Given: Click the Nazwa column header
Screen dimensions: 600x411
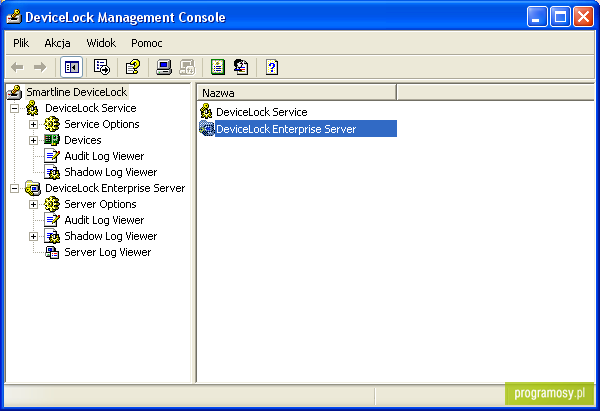Looking at the screenshot, I should (297, 93).
